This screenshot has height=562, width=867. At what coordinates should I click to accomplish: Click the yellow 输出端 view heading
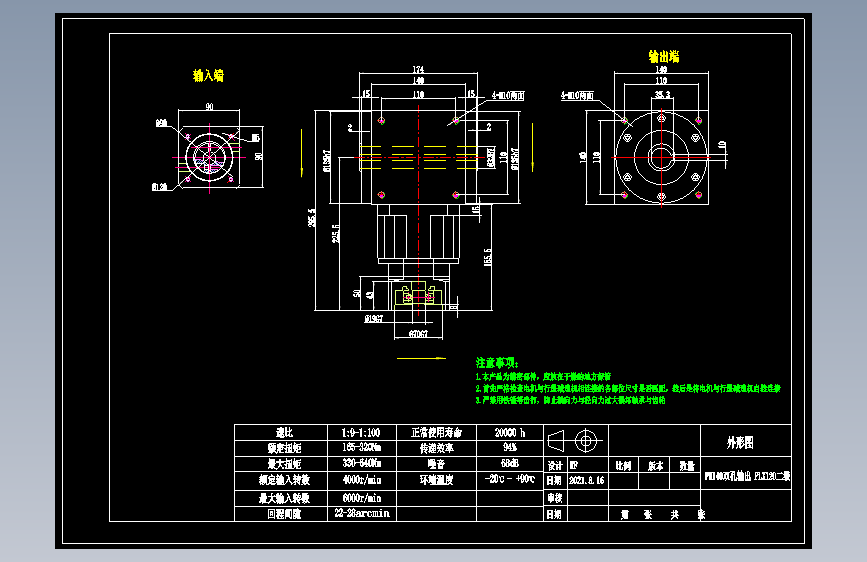(x=664, y=56)
